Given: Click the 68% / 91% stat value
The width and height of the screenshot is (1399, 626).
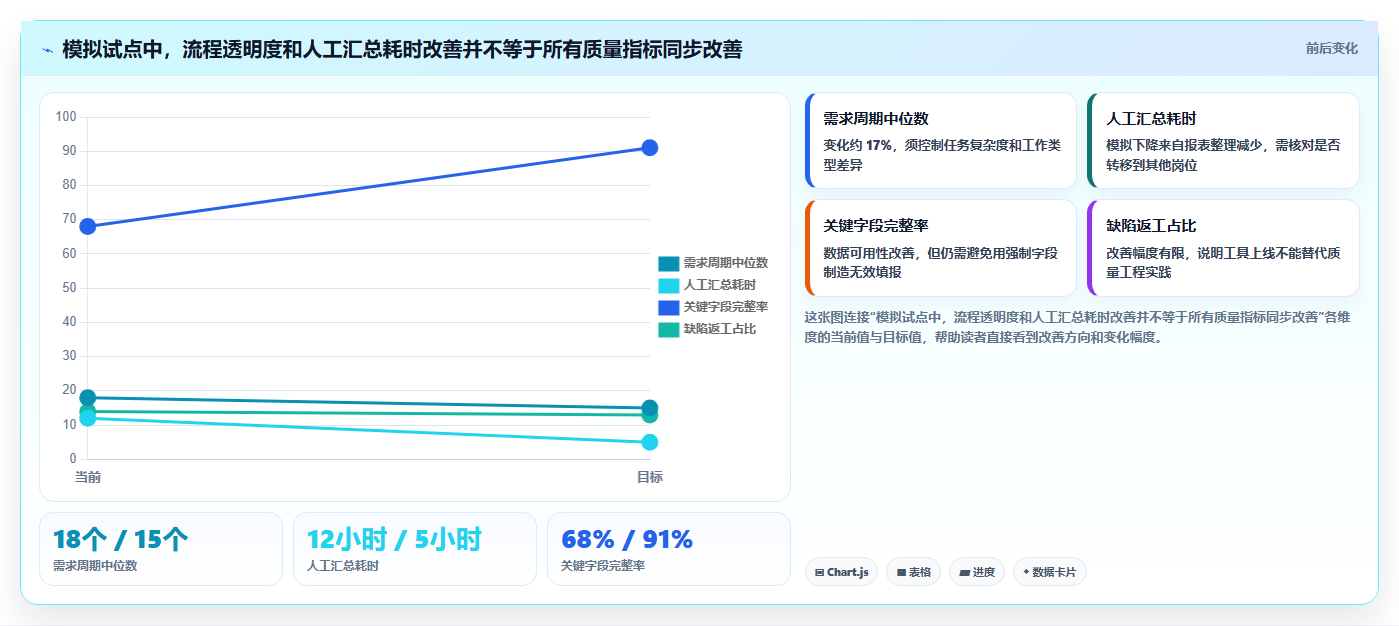Looking at the screenshot, I should (x=627, y=540).
